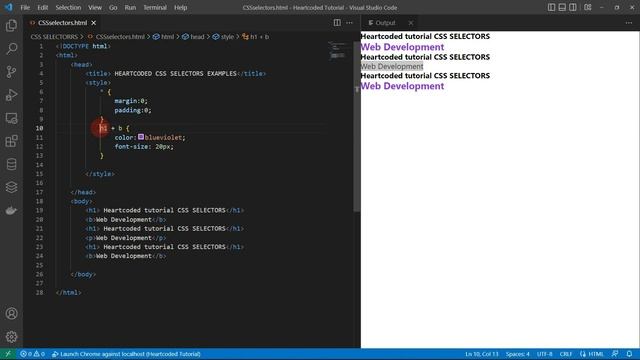
Task: Click the code minimap
Action: pyautogui.click(x=338, y=51)
